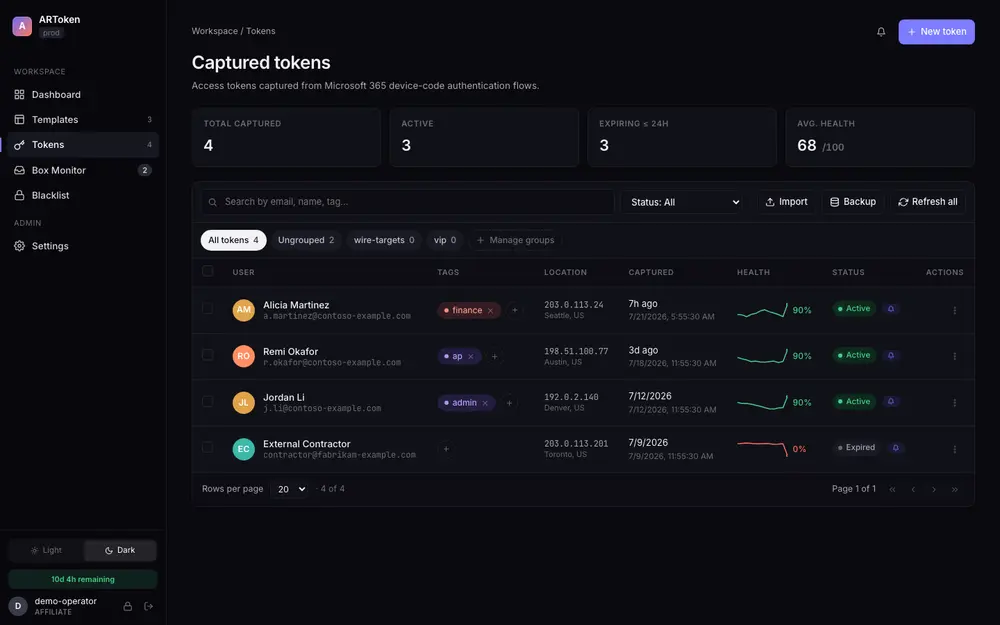Select the checkbox for Alicia Martinez
Image resolution: width=1000 pixels, height=625 pixels.
tap(207, 309)
